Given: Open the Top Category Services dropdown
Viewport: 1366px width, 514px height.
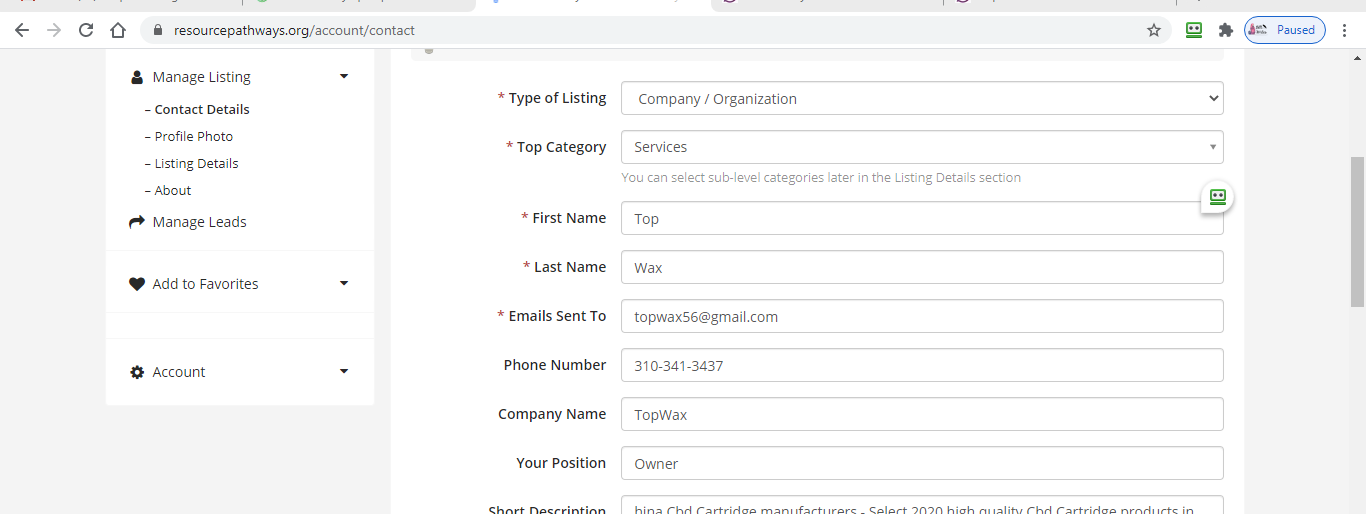Looking at the screenshot, I should [x=921, y=147].
